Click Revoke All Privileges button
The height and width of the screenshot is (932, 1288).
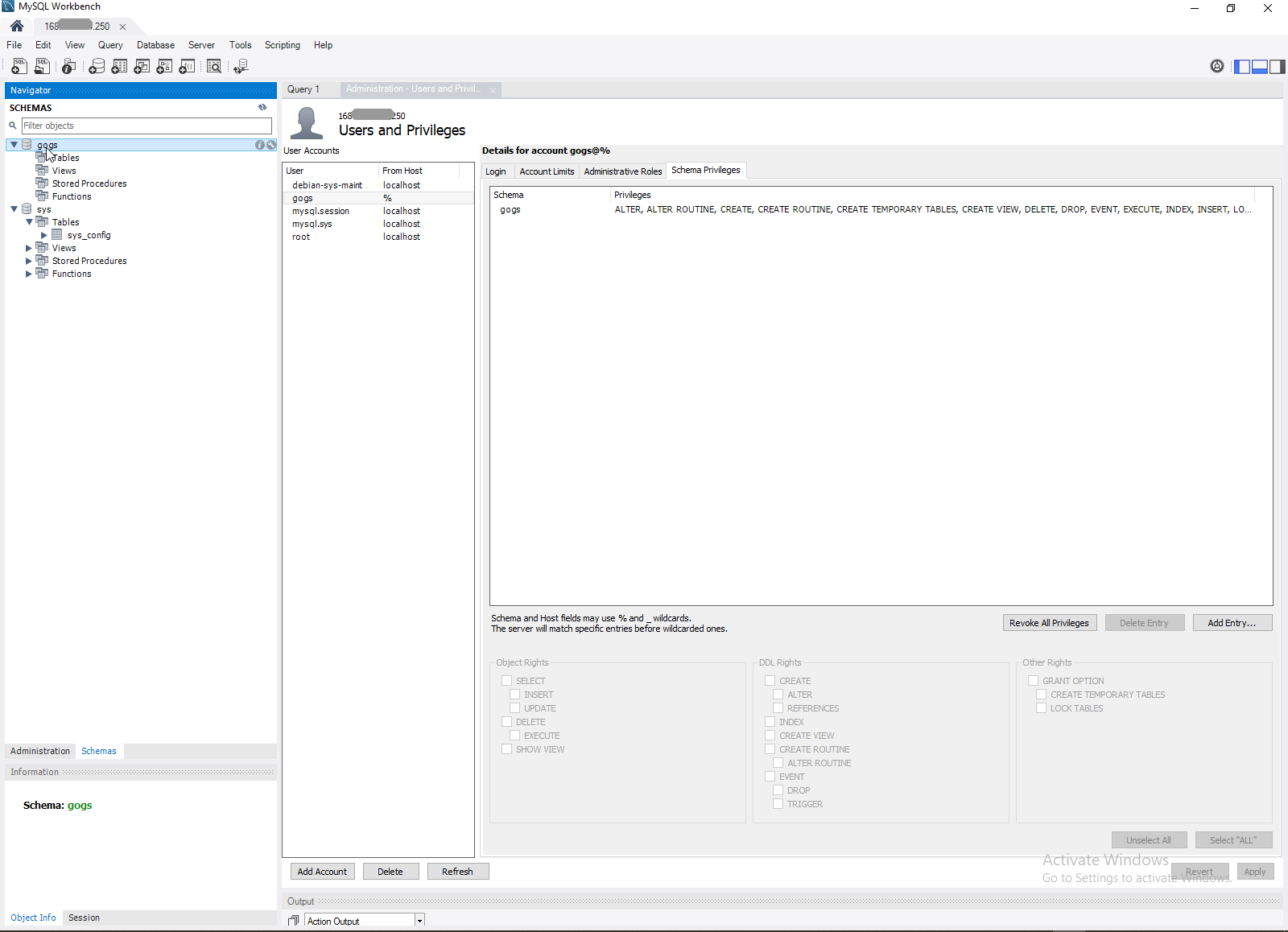click(1049, 623)
